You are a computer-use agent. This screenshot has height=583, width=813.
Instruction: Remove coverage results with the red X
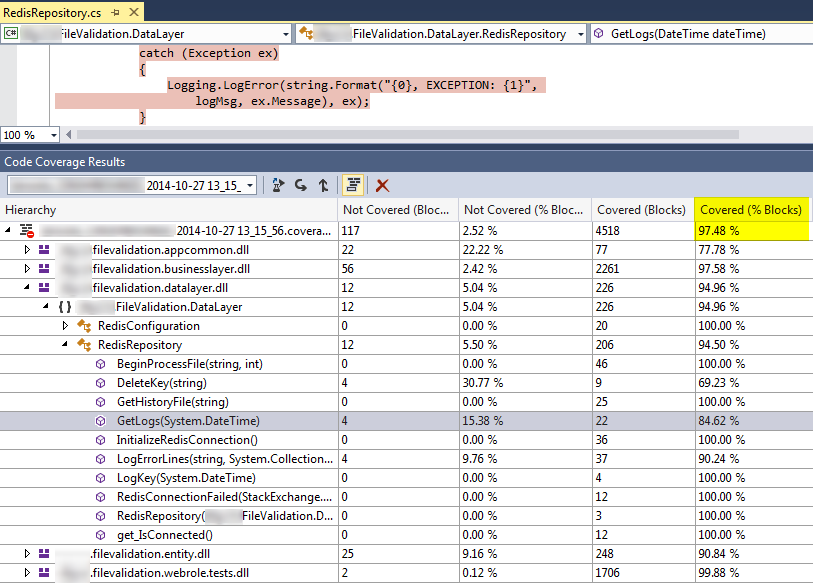point(382,185)
